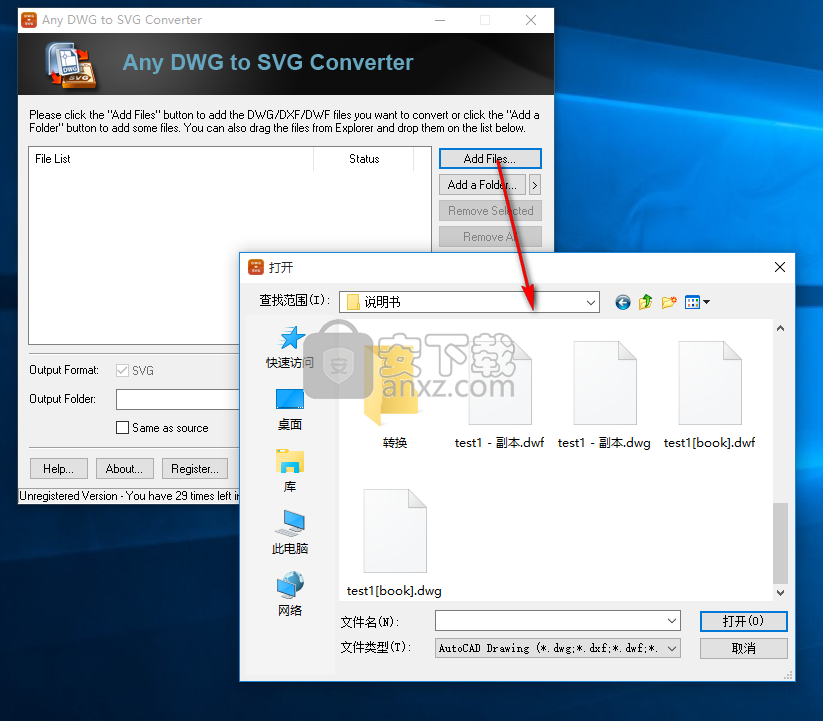Expand the arrow beside Add a Folder
The width and height of the screenshot is (823, 721).
click(x=535, y=185)
